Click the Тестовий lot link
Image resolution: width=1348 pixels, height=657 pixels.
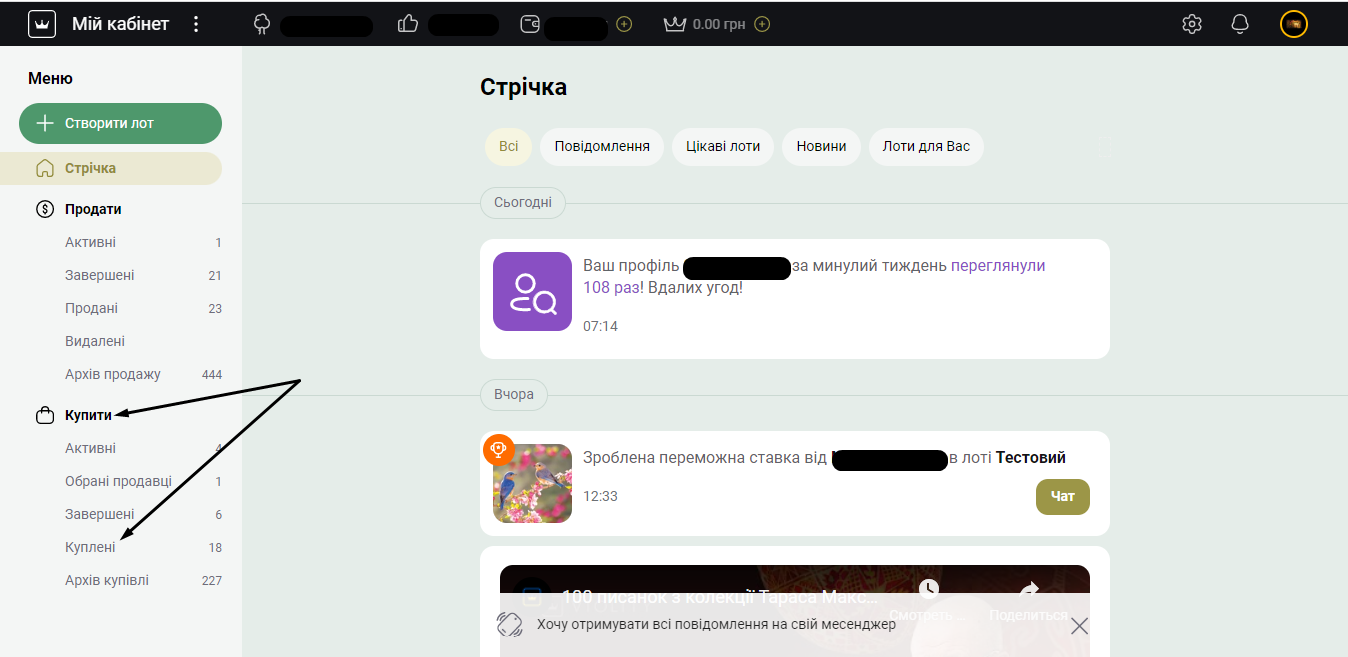coord(1031,458)
